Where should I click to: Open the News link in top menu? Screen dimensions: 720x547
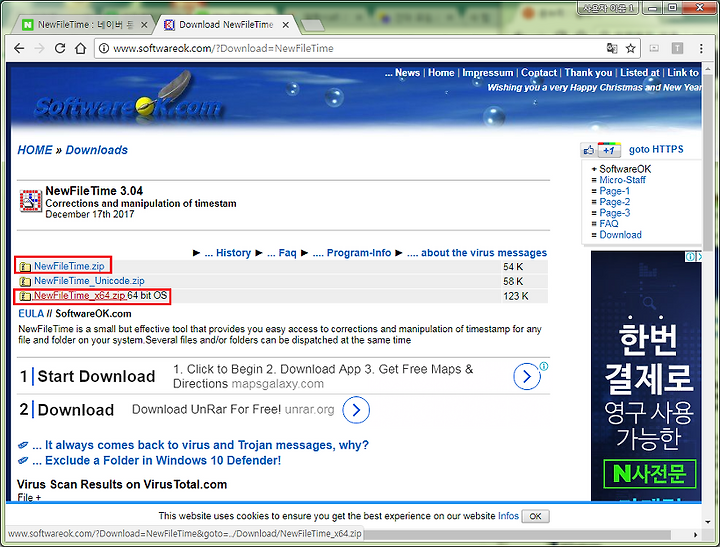click(407, 73)
